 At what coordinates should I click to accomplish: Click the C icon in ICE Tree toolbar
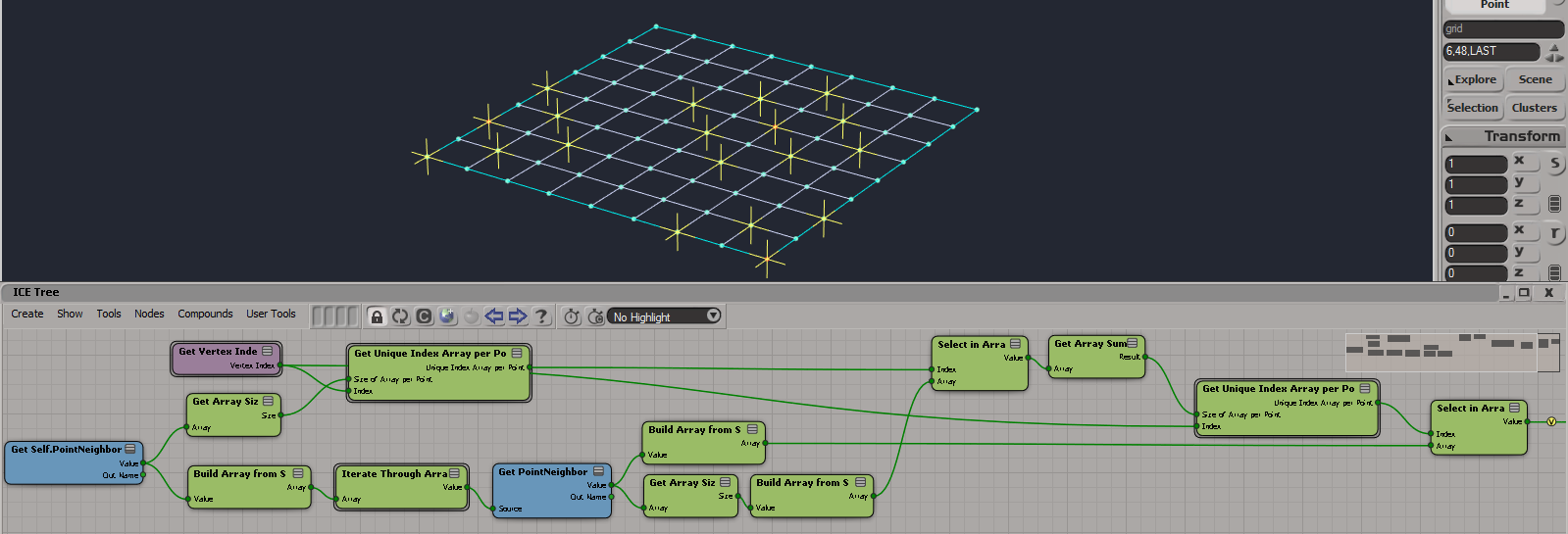click(424, 316)
